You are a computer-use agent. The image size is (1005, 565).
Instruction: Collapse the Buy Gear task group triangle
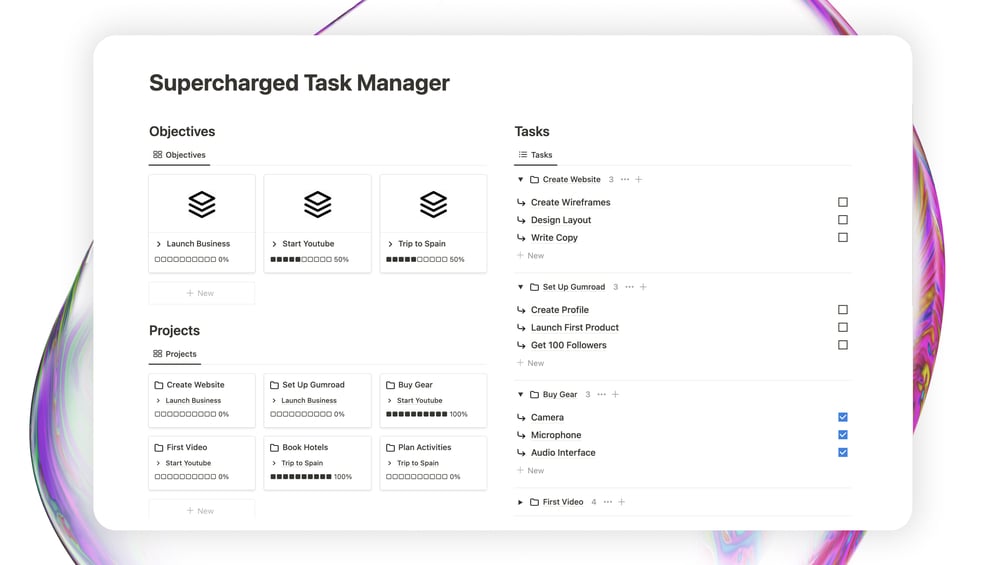[520, 395]
